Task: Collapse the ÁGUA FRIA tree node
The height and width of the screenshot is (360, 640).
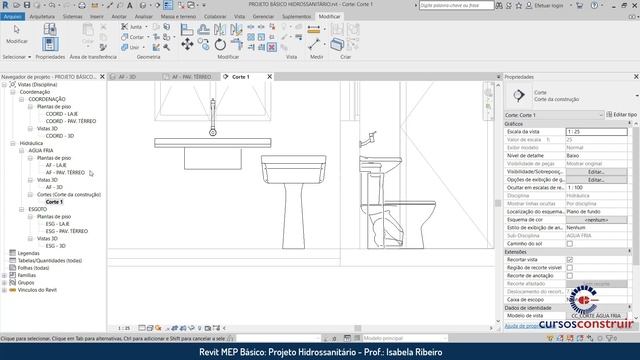Action: (22, 151)
